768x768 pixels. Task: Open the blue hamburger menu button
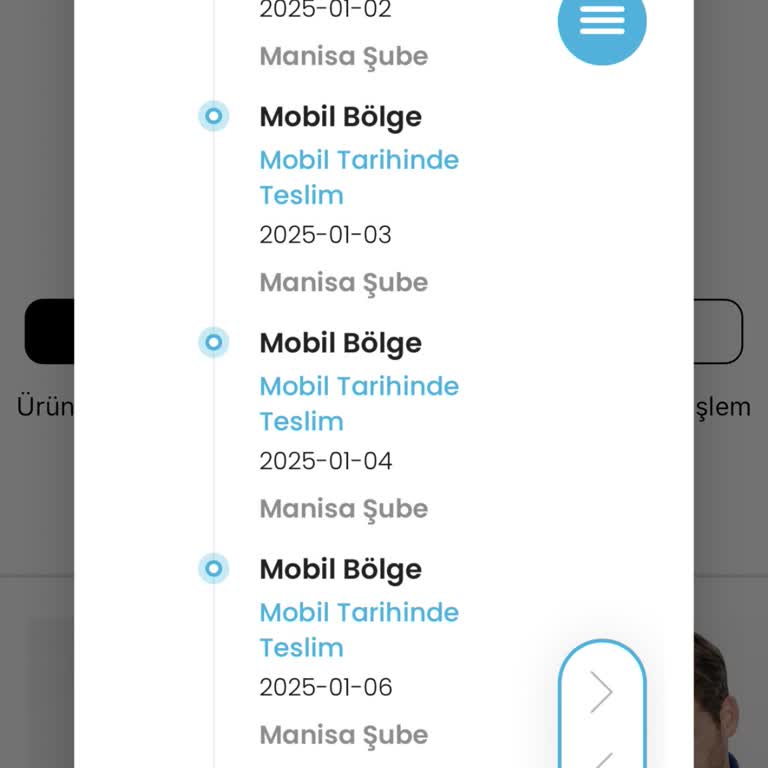602,21
